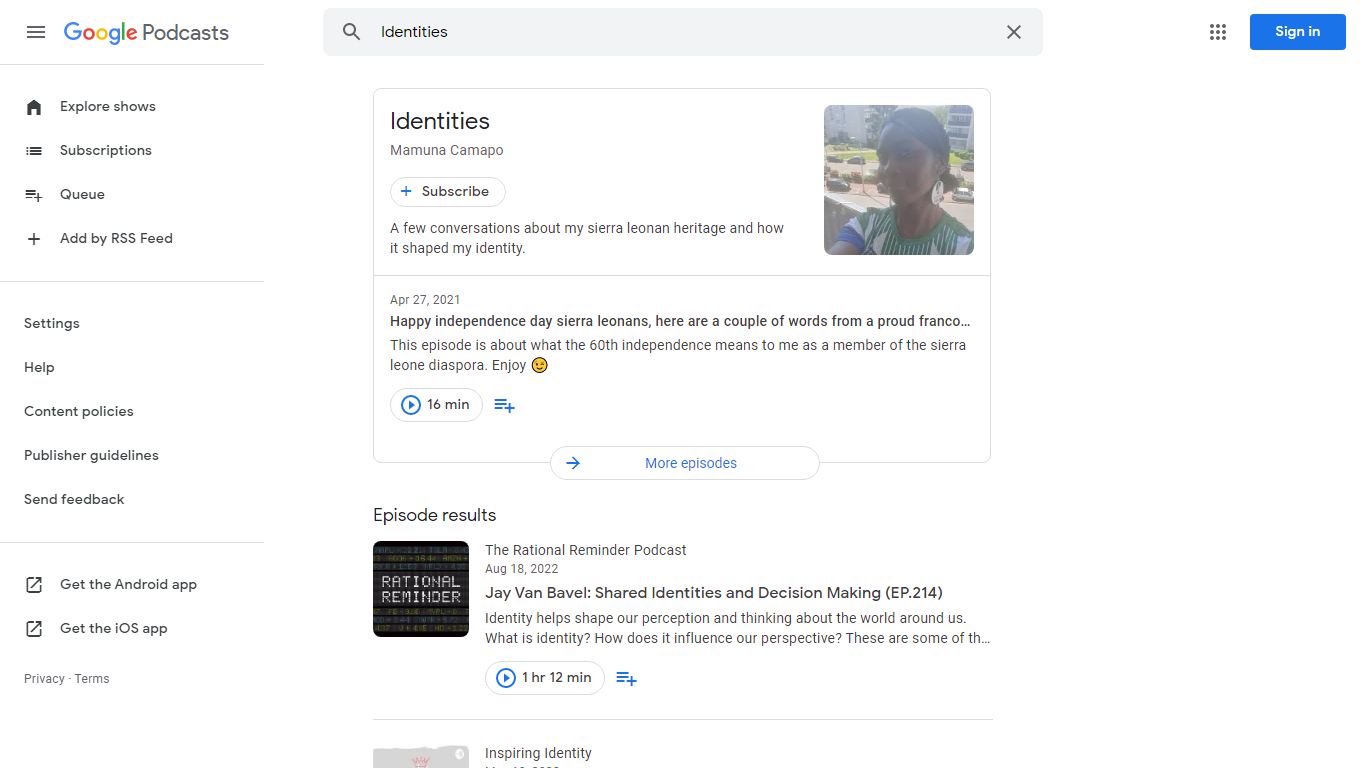Image resolution: width=1366 pixels, height=768 pixels.
Task: Click The Rational Reminder Podcast name
Action: (x=586, y=550)
